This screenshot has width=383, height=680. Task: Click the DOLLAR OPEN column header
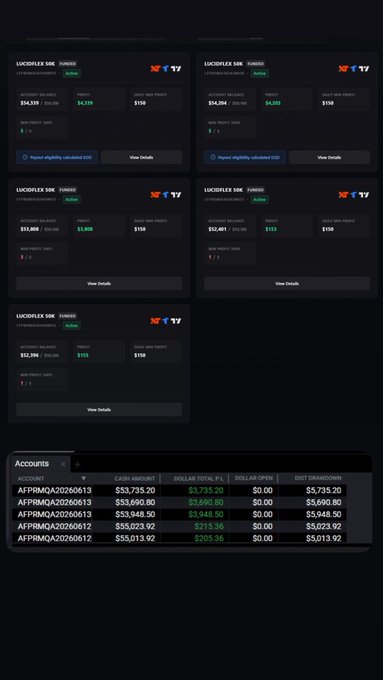click(x=254, y=478)
